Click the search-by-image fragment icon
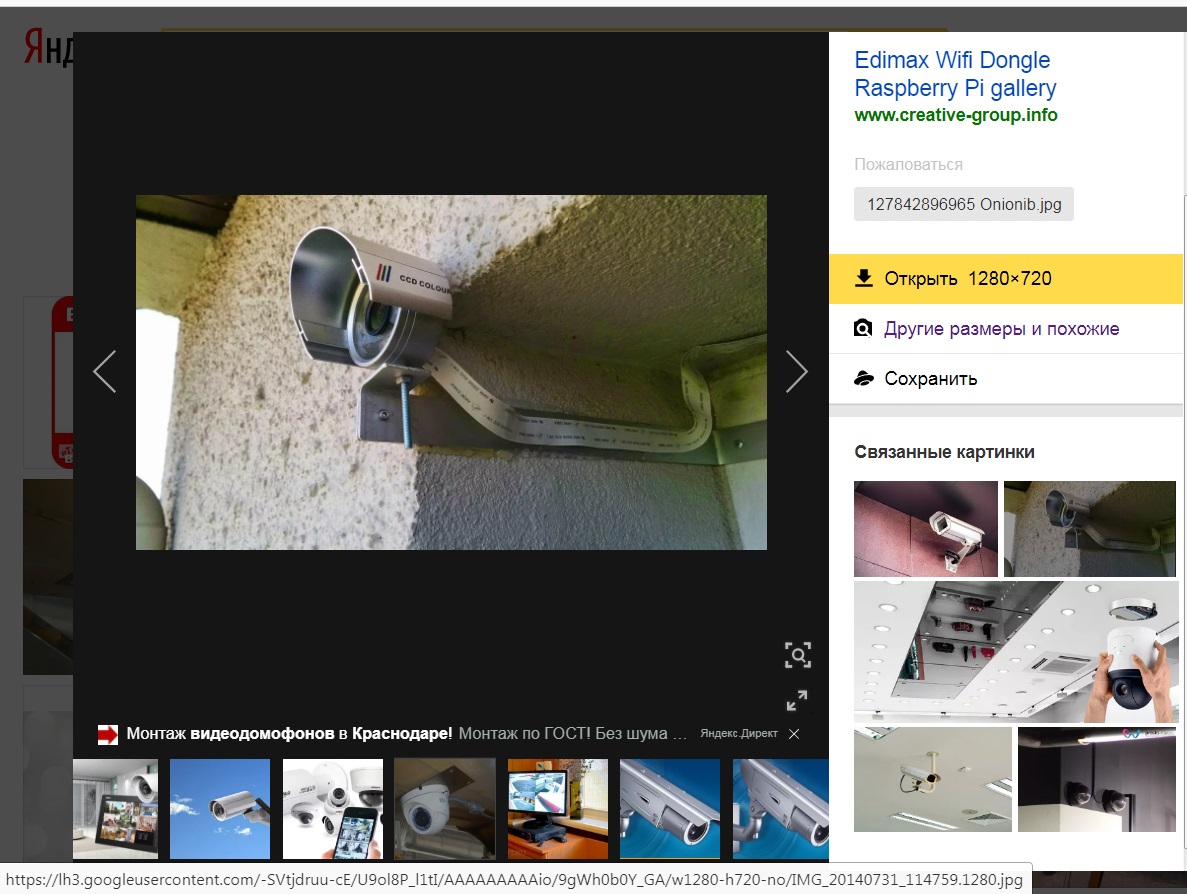This screenshot has width=1187, height=894. coord(797,656)
